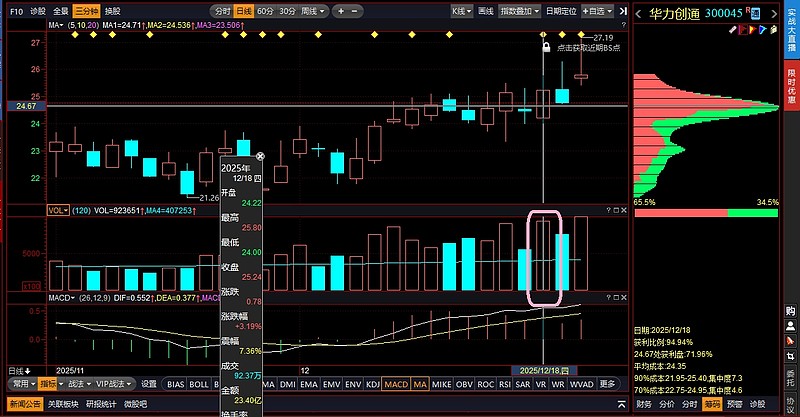Screen dimensions: 800x417
Task: Click the lock icon above the candlestick
Action: 546,47
